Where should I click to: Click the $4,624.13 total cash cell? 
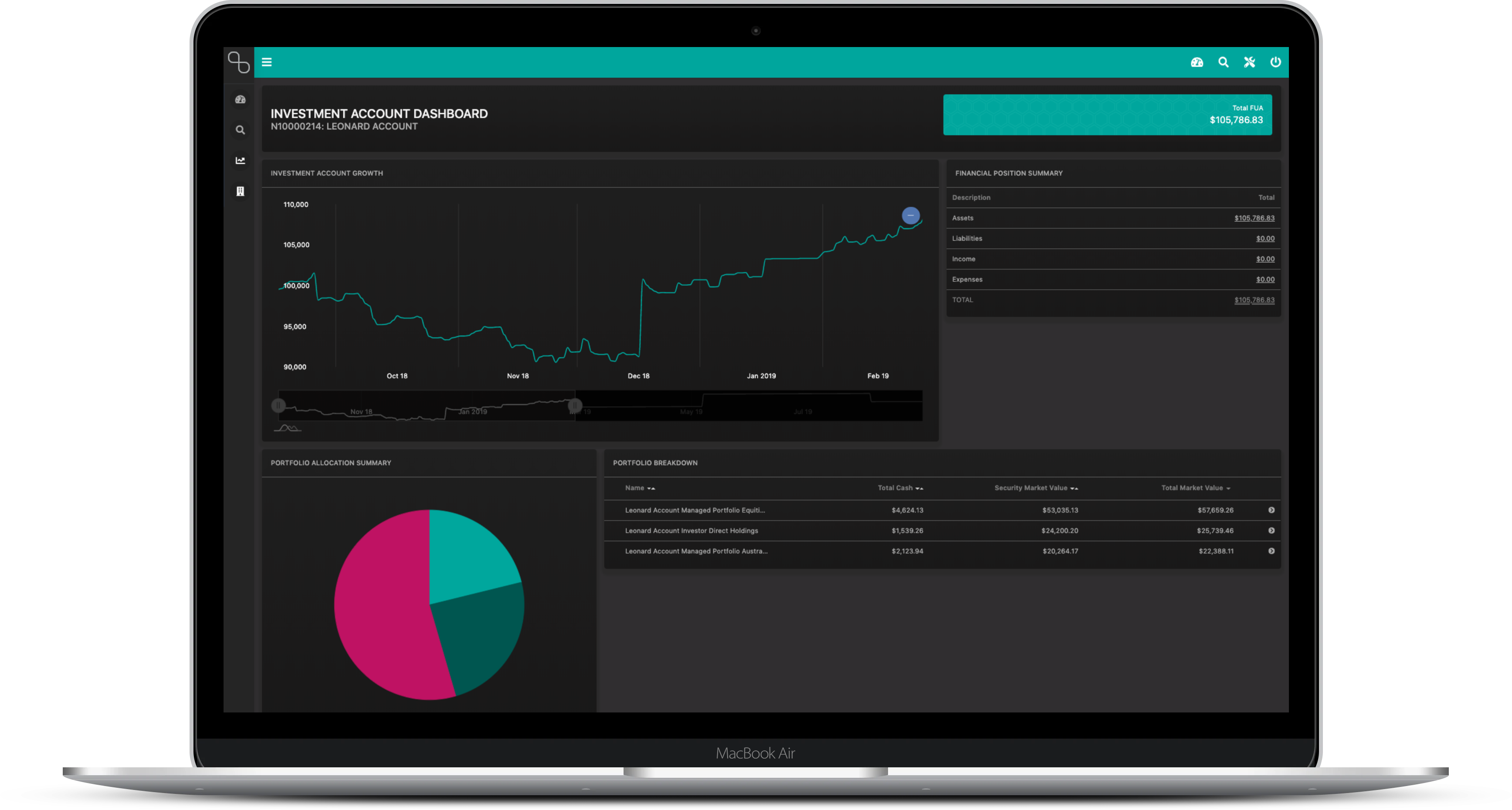(x=907, y=510)
